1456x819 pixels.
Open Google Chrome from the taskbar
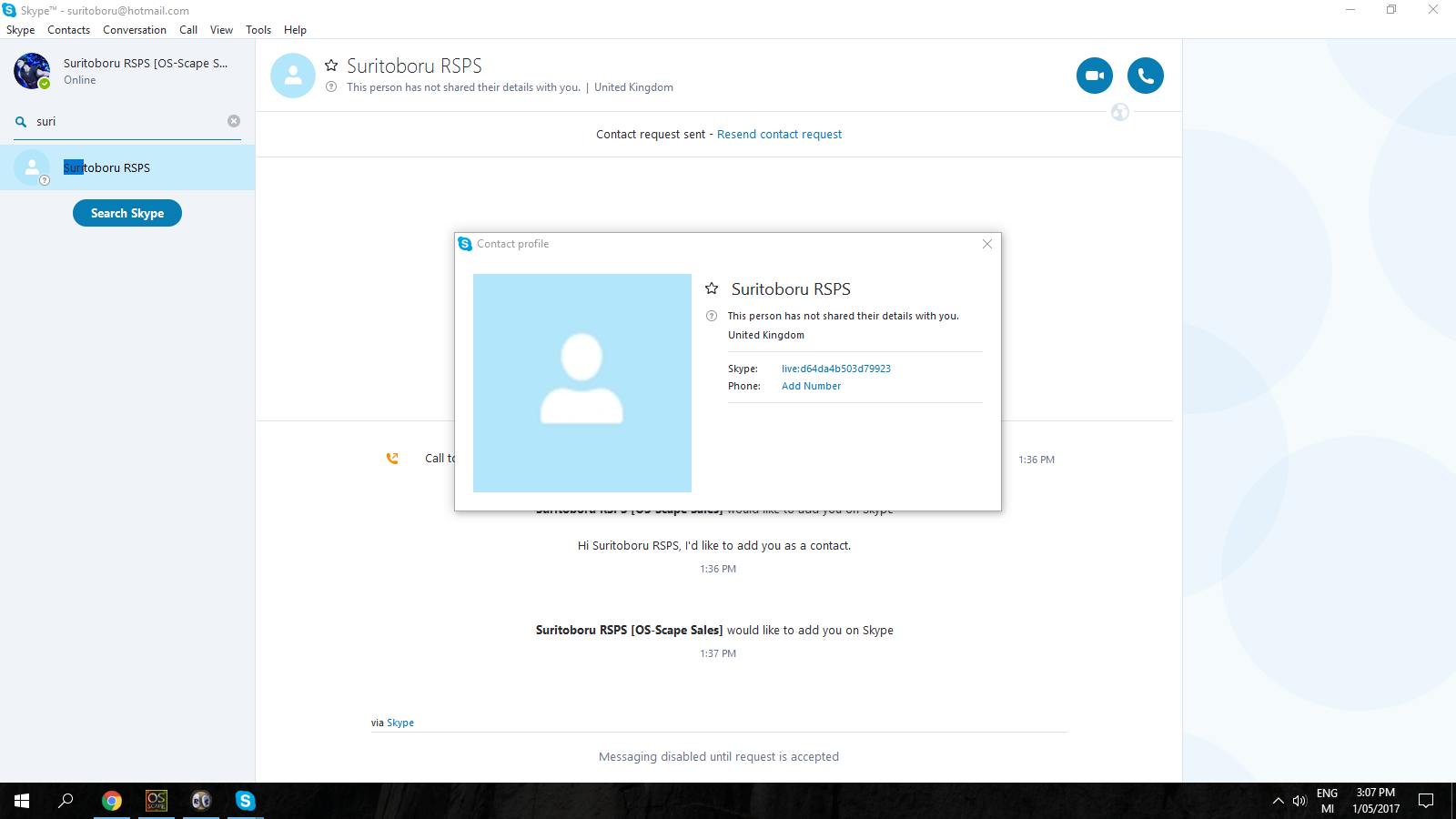(112, 801)
